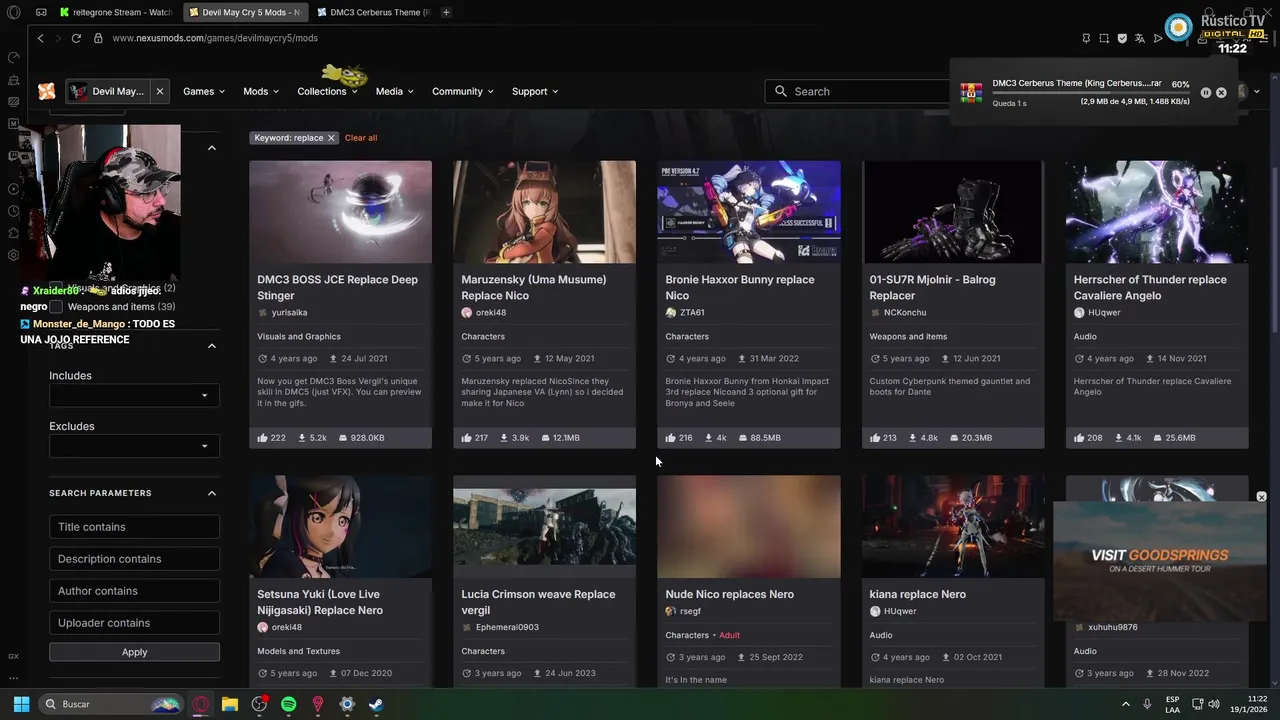
Task: Click the shield ad-blocker icon
Action: (x=1122, y=38)
